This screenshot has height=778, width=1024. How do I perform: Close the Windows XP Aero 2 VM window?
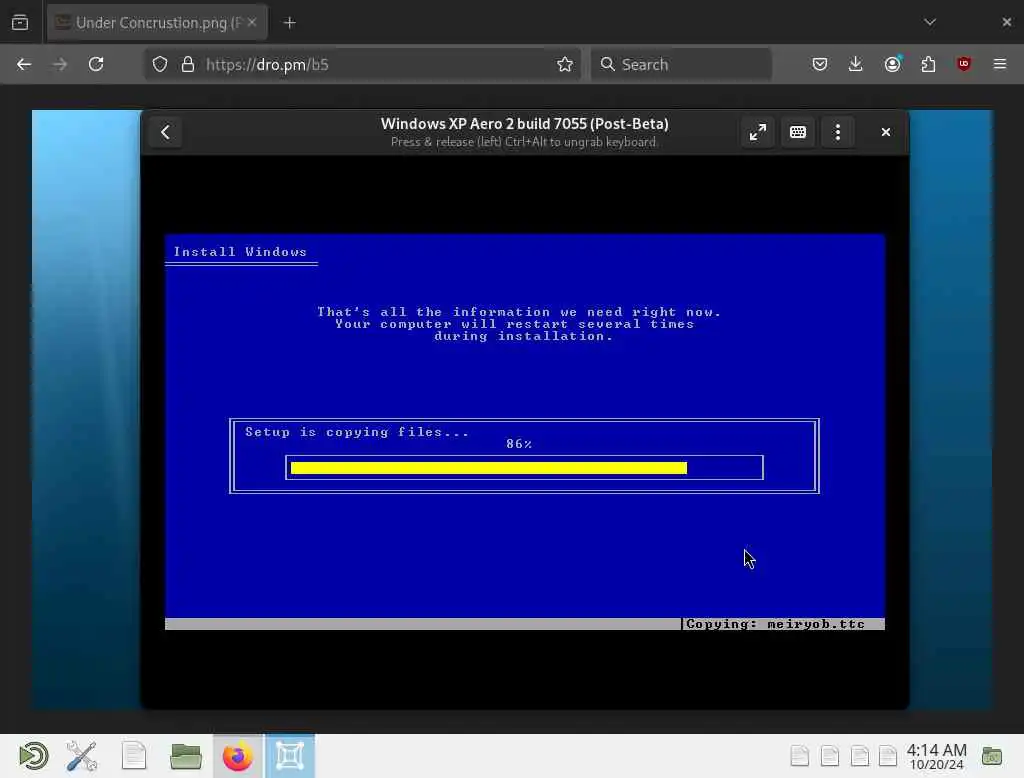[886, 132]
